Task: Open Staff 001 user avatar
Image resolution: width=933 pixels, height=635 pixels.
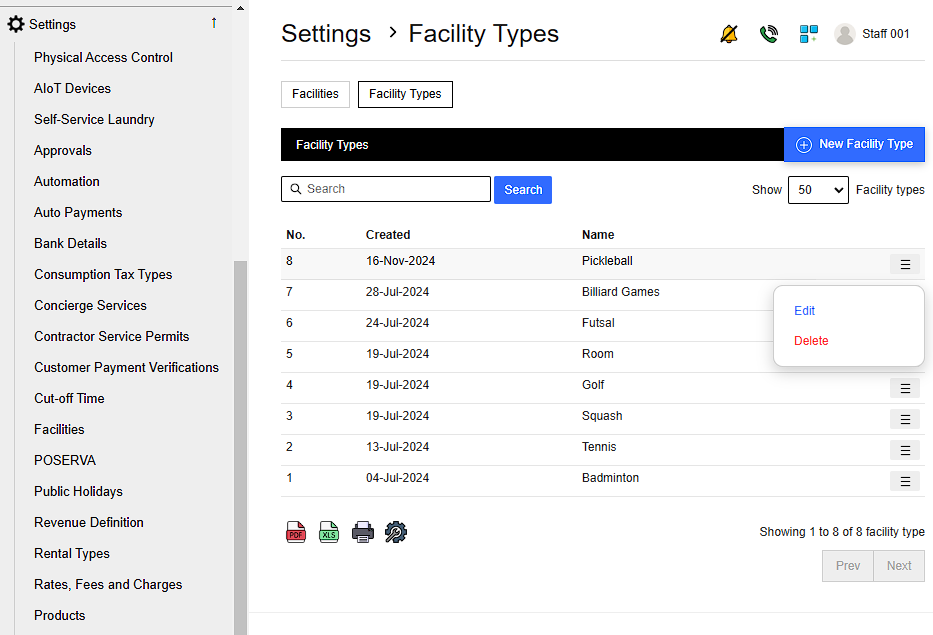Action: pyautogui.click(x=845, y=34)
